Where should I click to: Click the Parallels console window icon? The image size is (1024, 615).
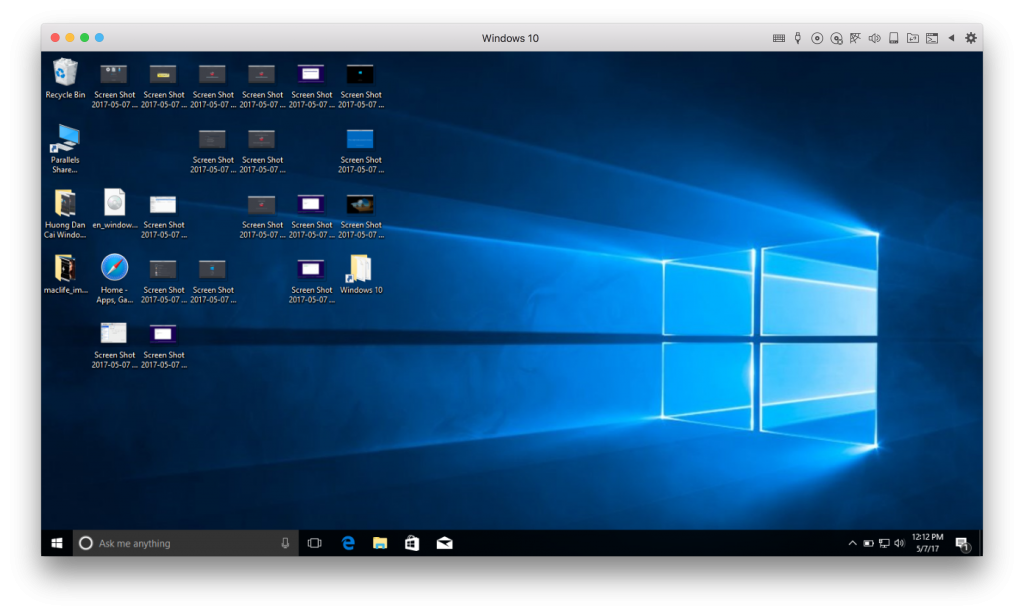click(x=931, y=37)
